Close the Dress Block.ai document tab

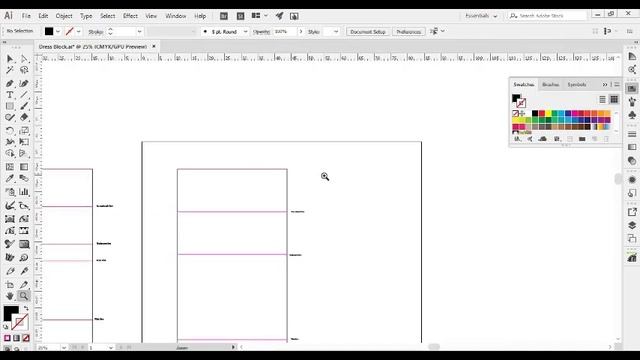[x=154, y=47]
